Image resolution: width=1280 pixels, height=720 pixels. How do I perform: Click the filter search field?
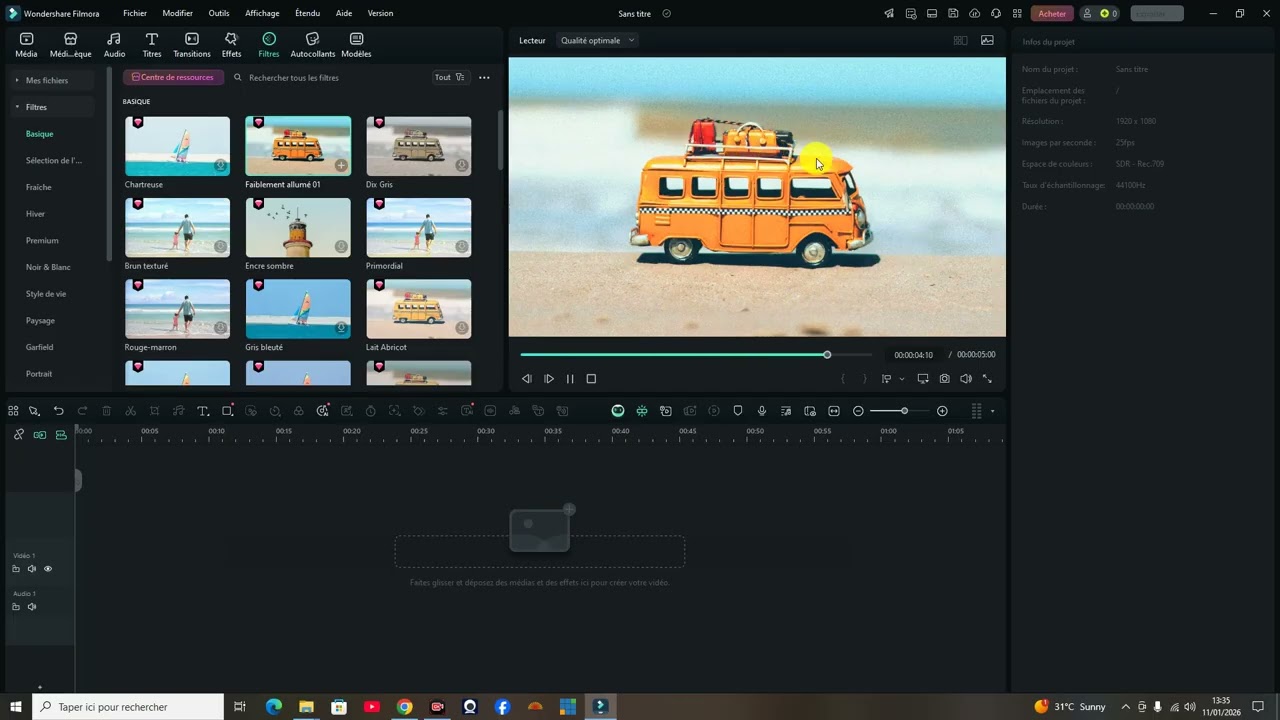pos(330,77)
